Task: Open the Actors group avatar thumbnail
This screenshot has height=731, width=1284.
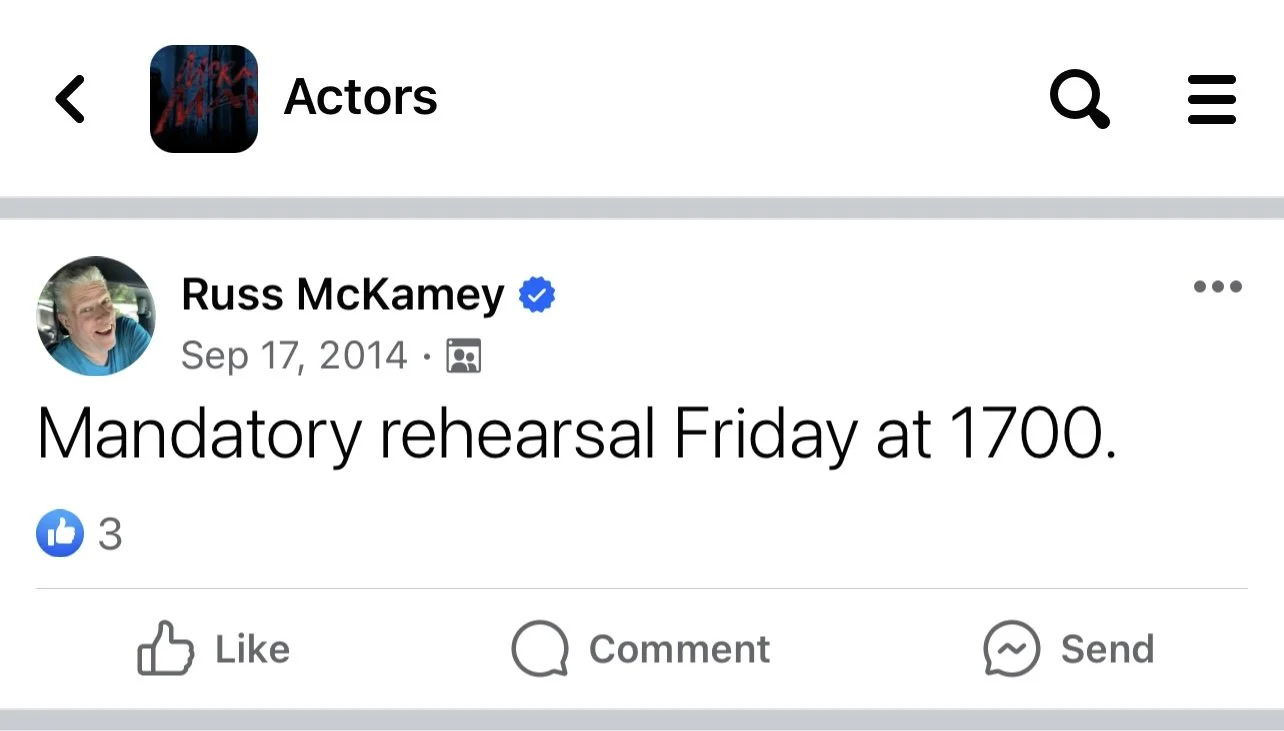Action: click(204, 99)
